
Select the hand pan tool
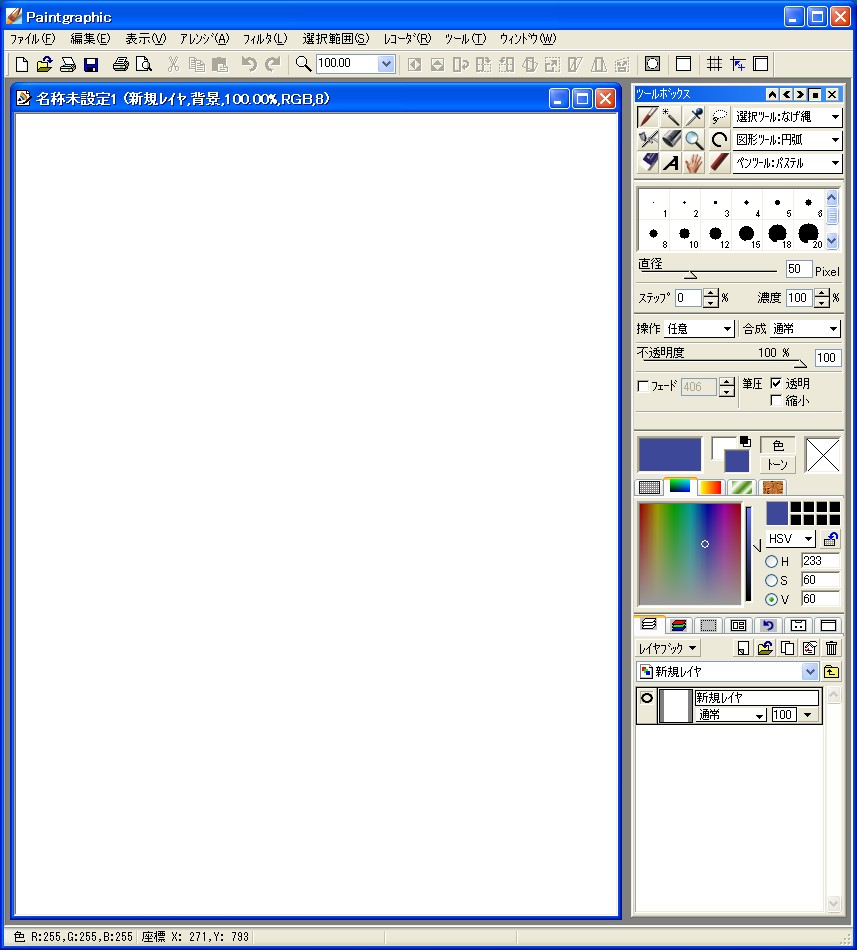(x=694, y=163)
